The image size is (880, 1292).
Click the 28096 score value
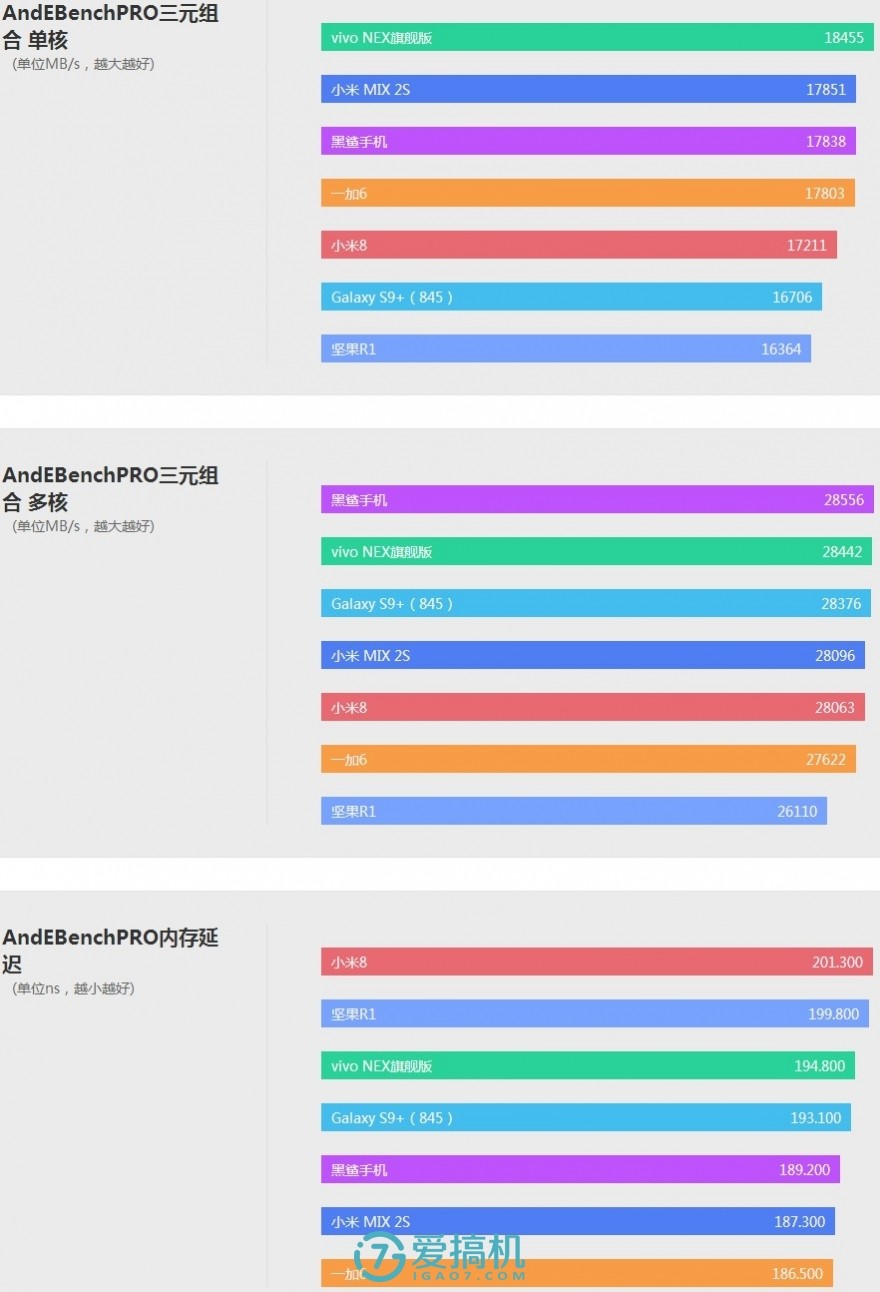(835, 656)
